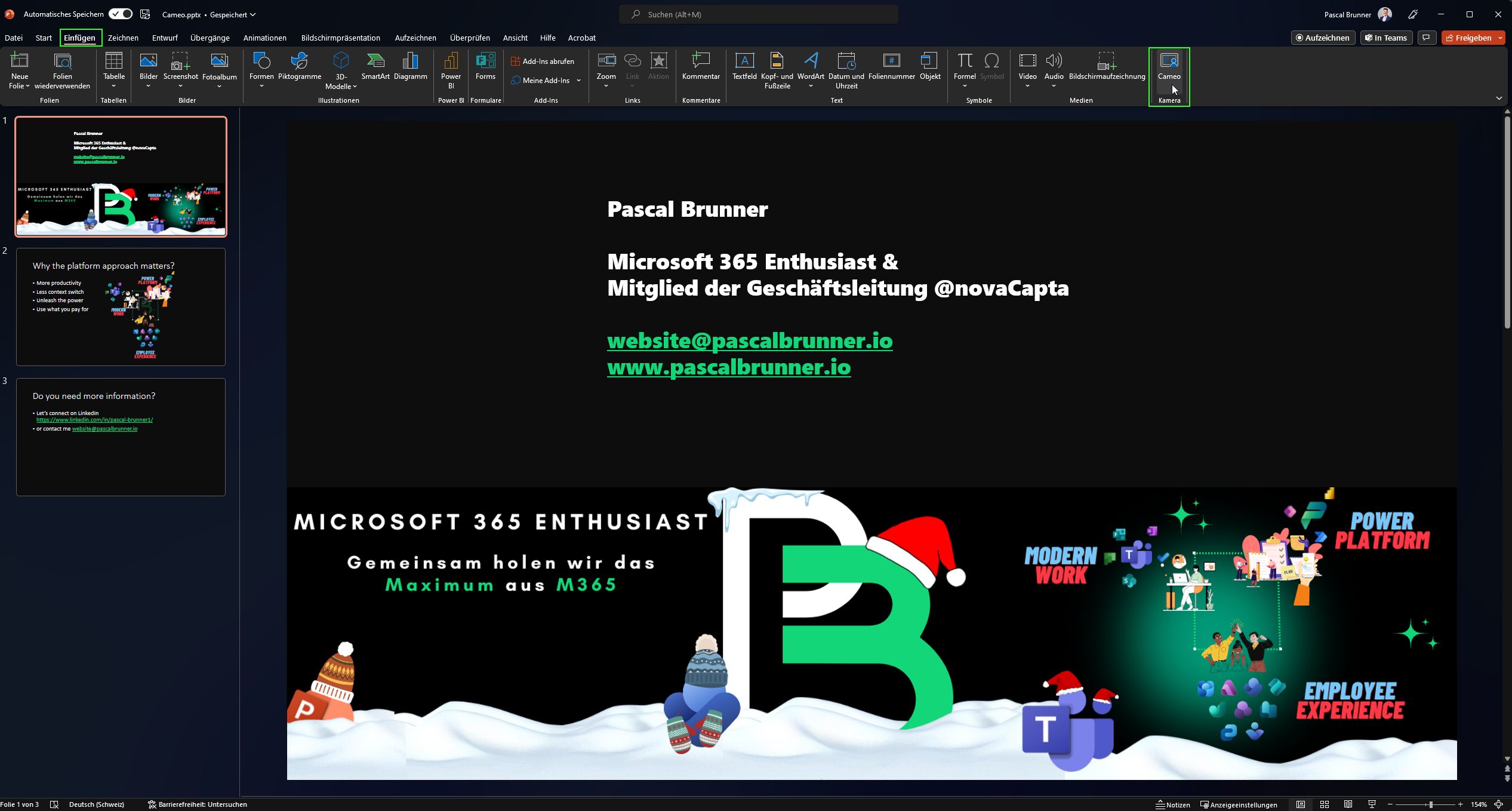Open the Übergänge ribbon tab

210,38
